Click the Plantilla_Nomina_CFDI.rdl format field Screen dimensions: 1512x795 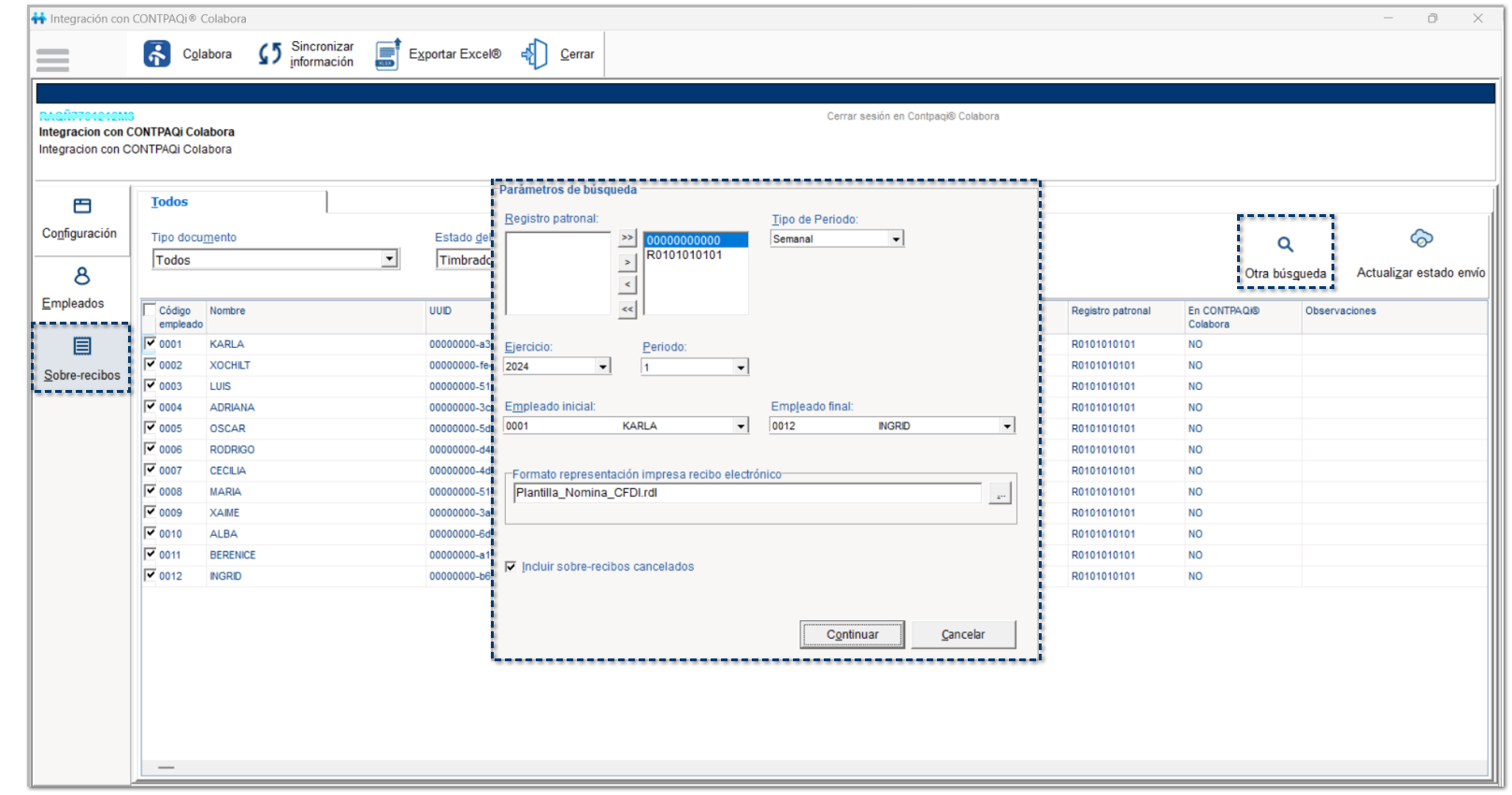746,493
